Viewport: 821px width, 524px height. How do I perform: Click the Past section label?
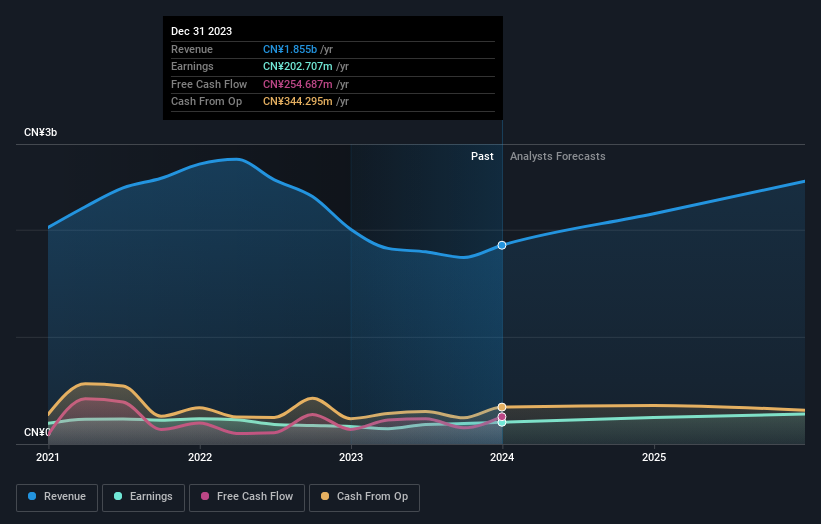(482, 157)
